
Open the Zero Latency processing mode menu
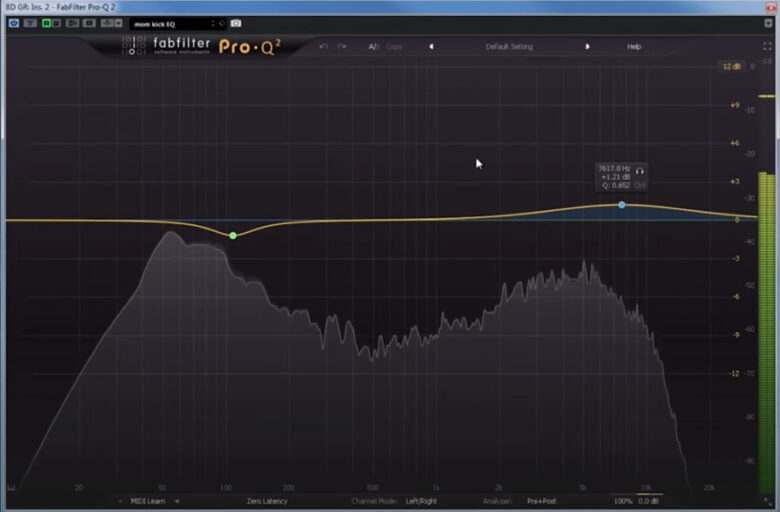[x=267, y=501]
